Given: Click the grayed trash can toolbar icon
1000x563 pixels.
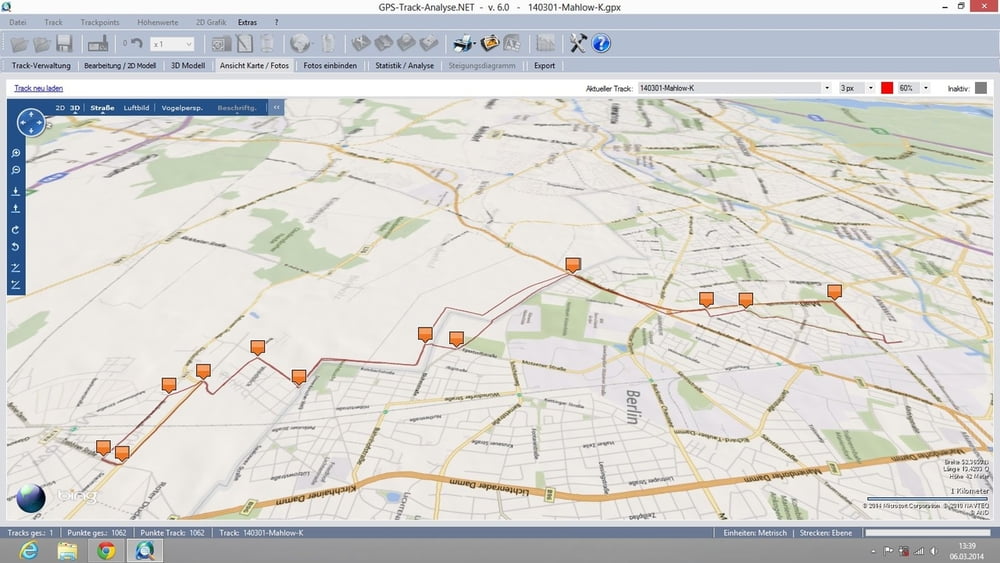Looking at the screenshot, I should click(267, 43).
